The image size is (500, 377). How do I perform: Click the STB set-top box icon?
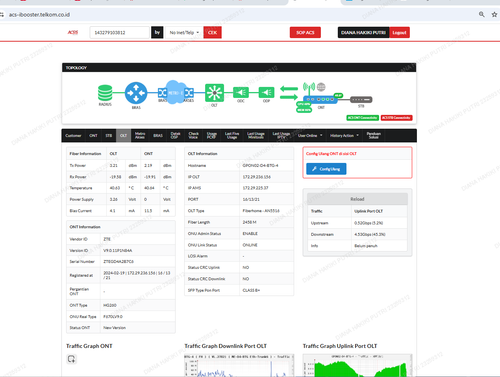(361, 99)
